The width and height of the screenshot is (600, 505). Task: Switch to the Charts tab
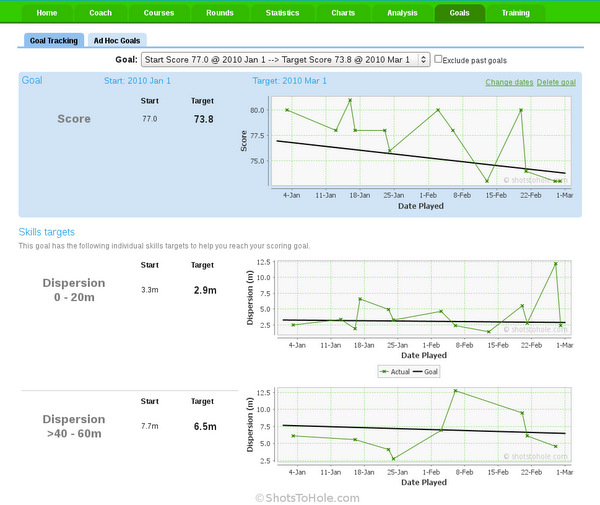coord(343,13)
